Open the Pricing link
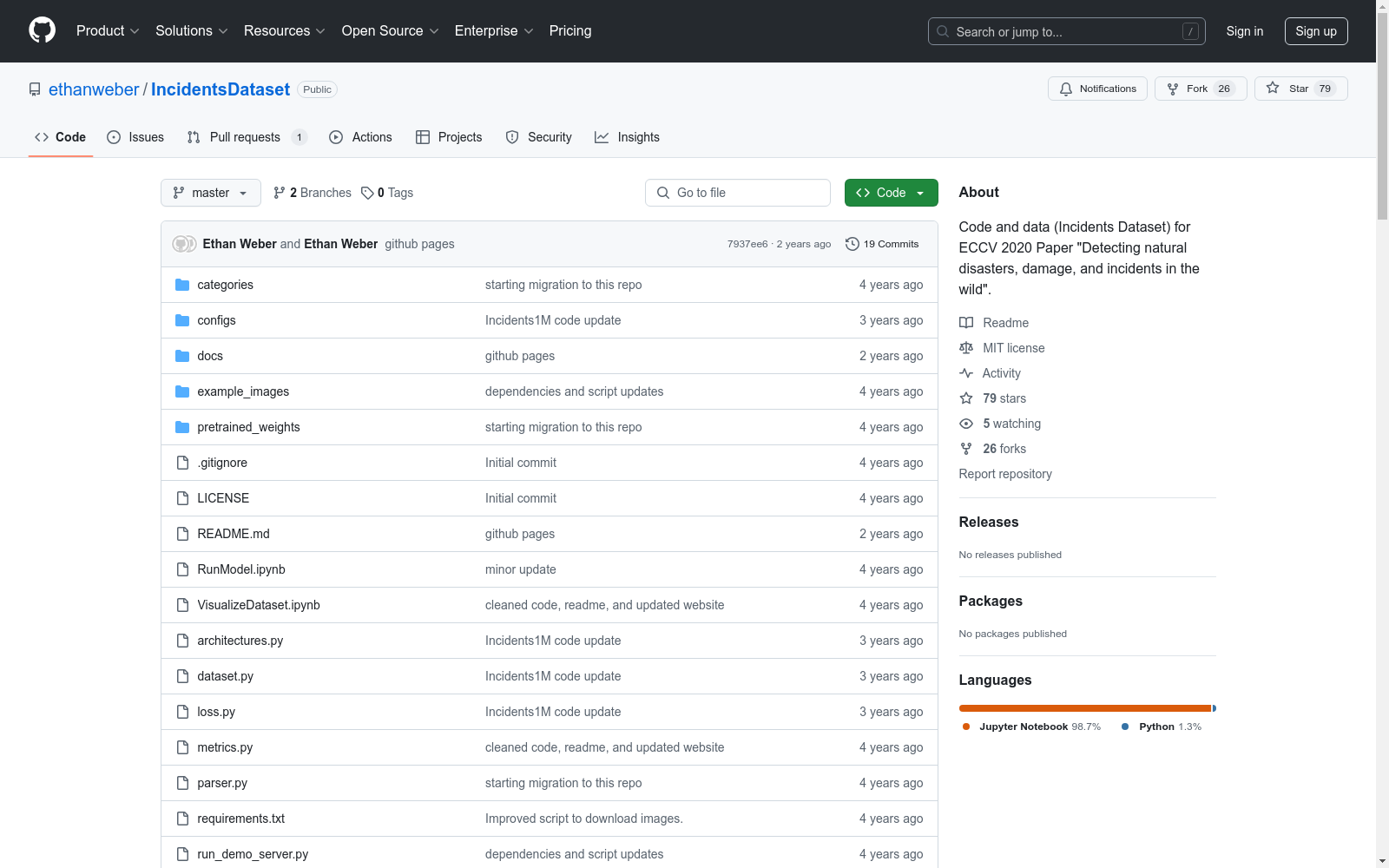The image size is (1389, 868). [570, 31]
